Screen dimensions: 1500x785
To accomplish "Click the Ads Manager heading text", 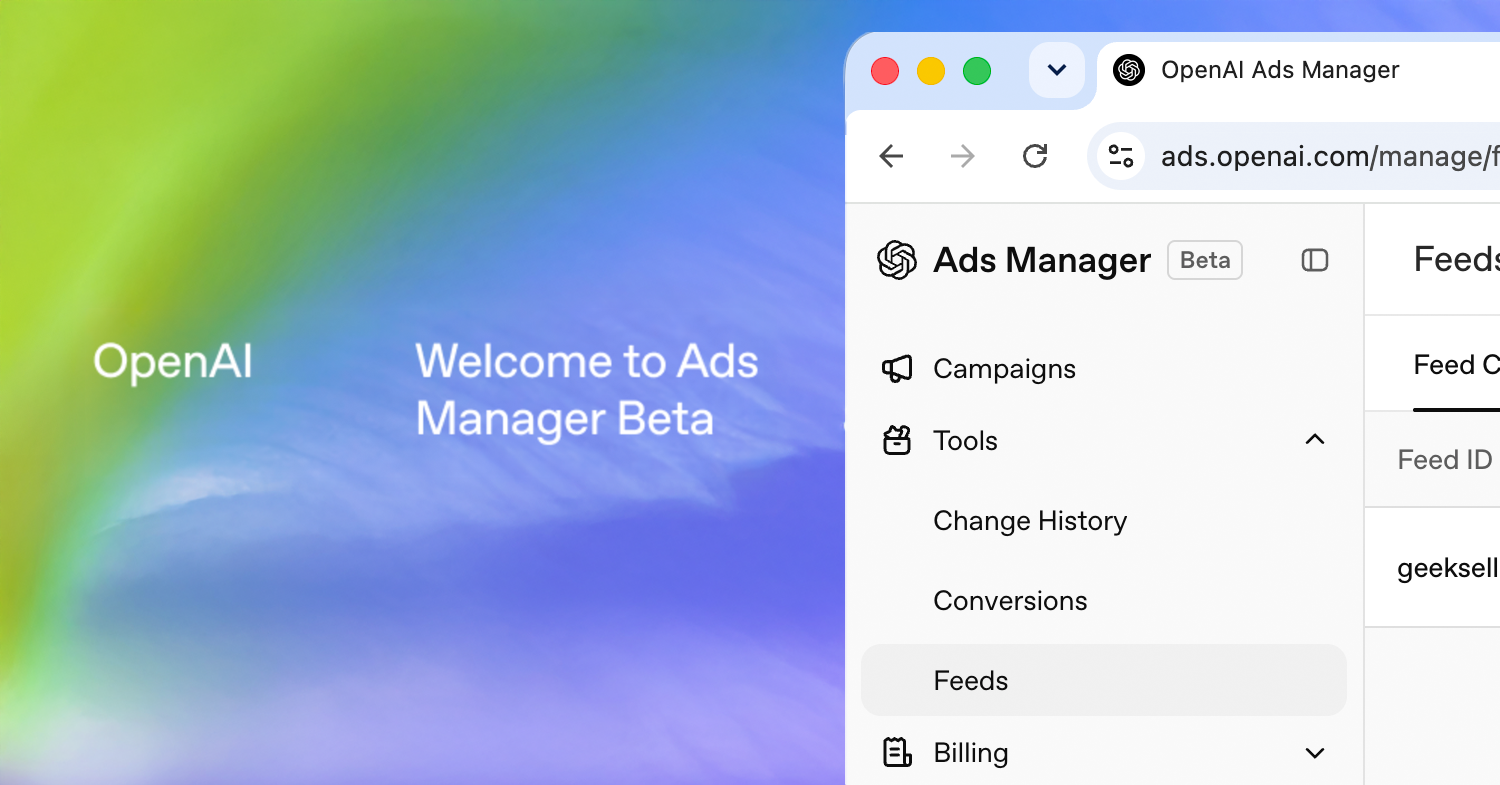I will point(1042,260).
